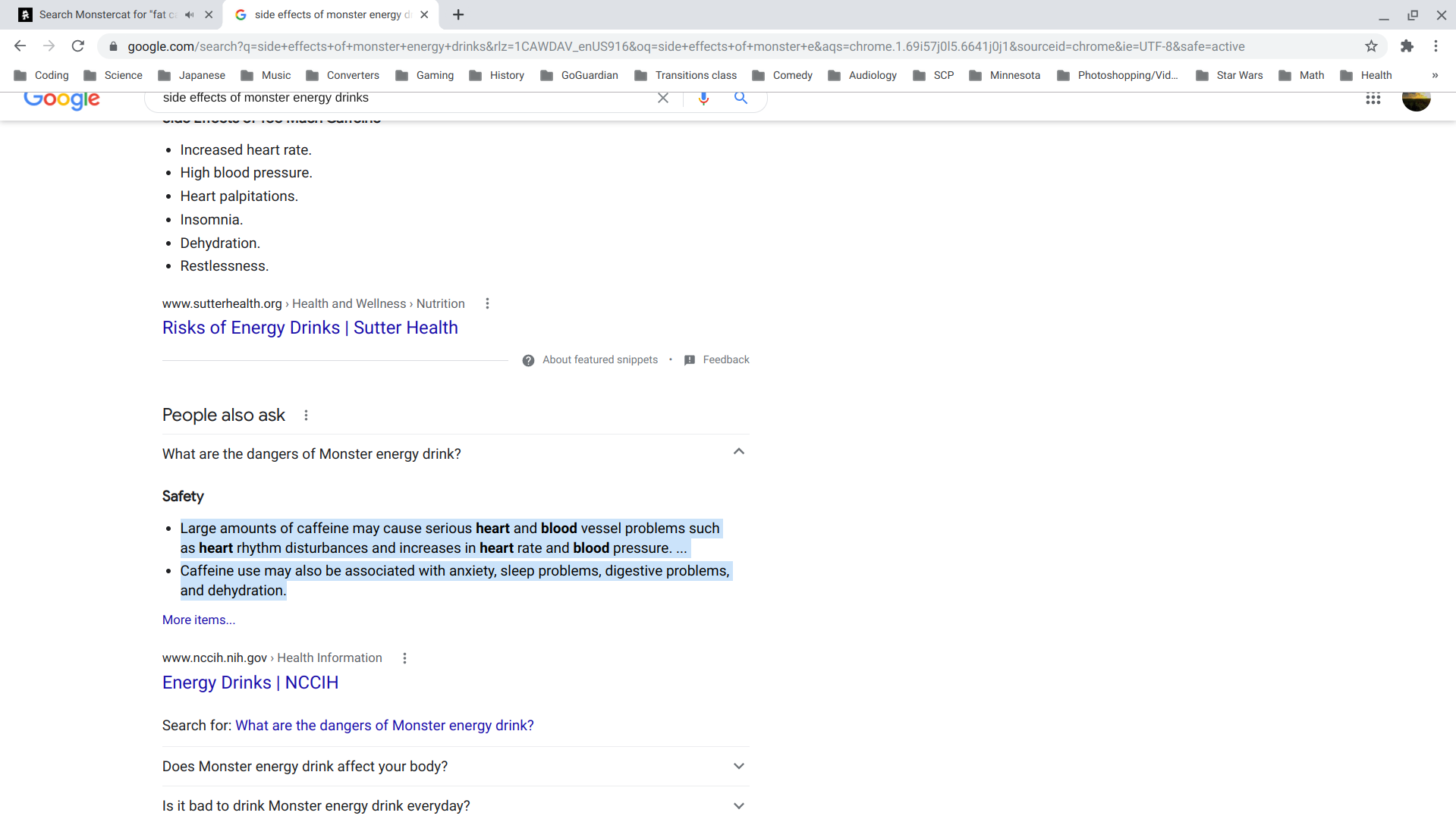Open the Coding bookmarks folder
The height and width of the screenshot is (819, 1456).
pyautogui.click(x=42, y=75)
